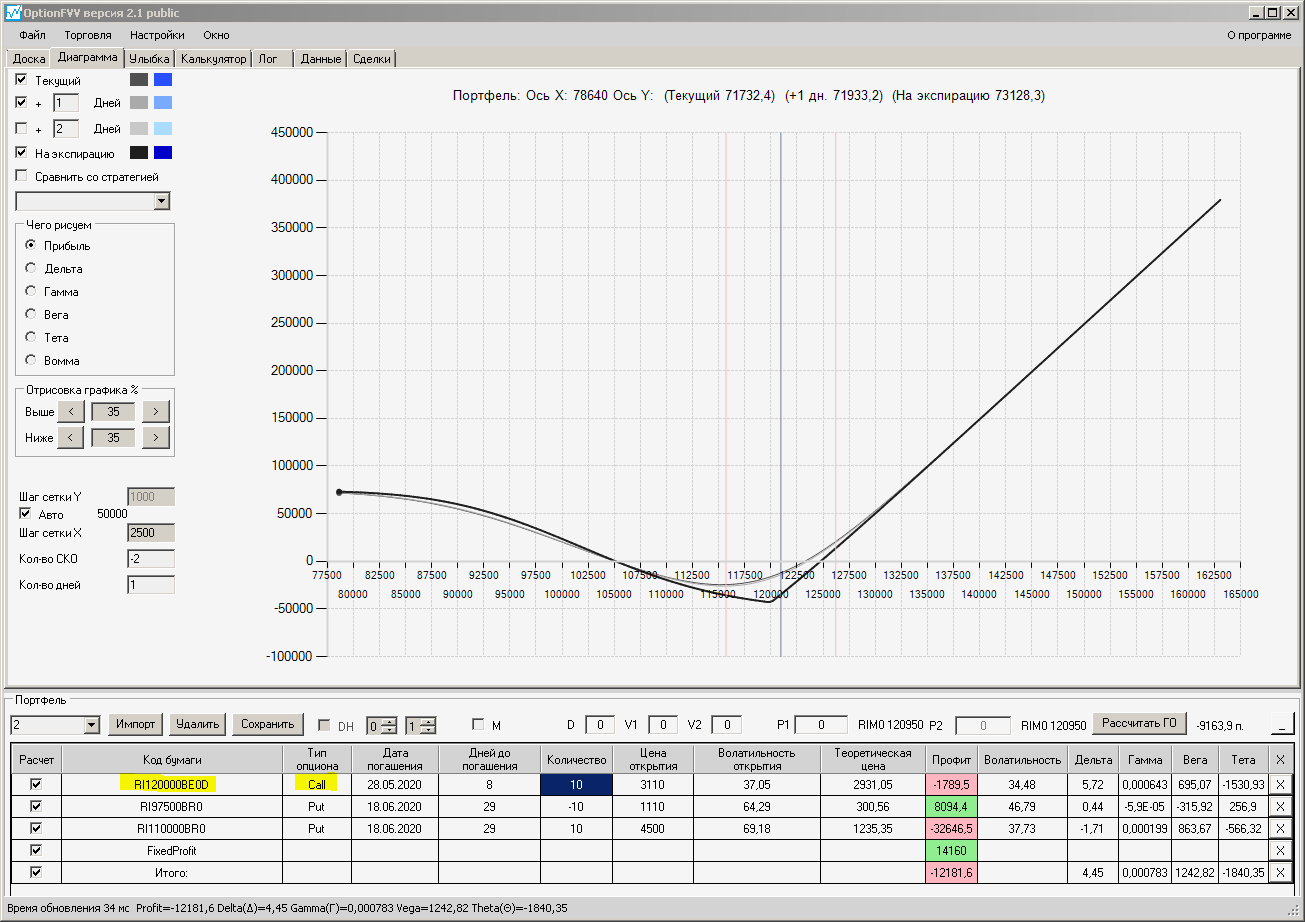
Task: Increase the Выше percentage with the right arrow
Action: [156, 411]
